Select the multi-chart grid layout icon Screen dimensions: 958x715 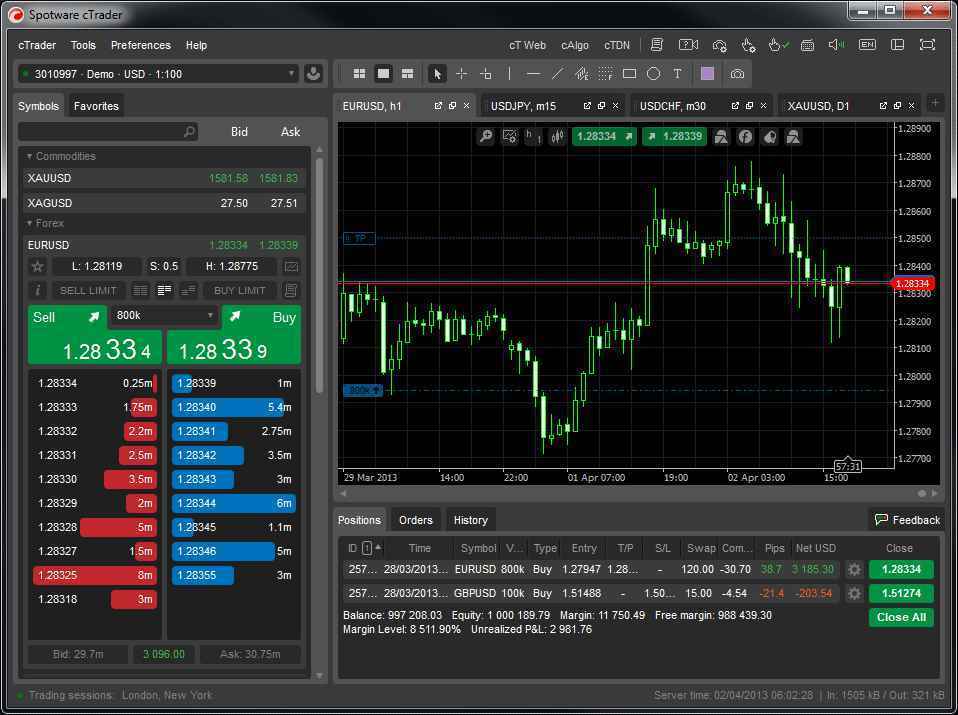click(x=359, y=73)
